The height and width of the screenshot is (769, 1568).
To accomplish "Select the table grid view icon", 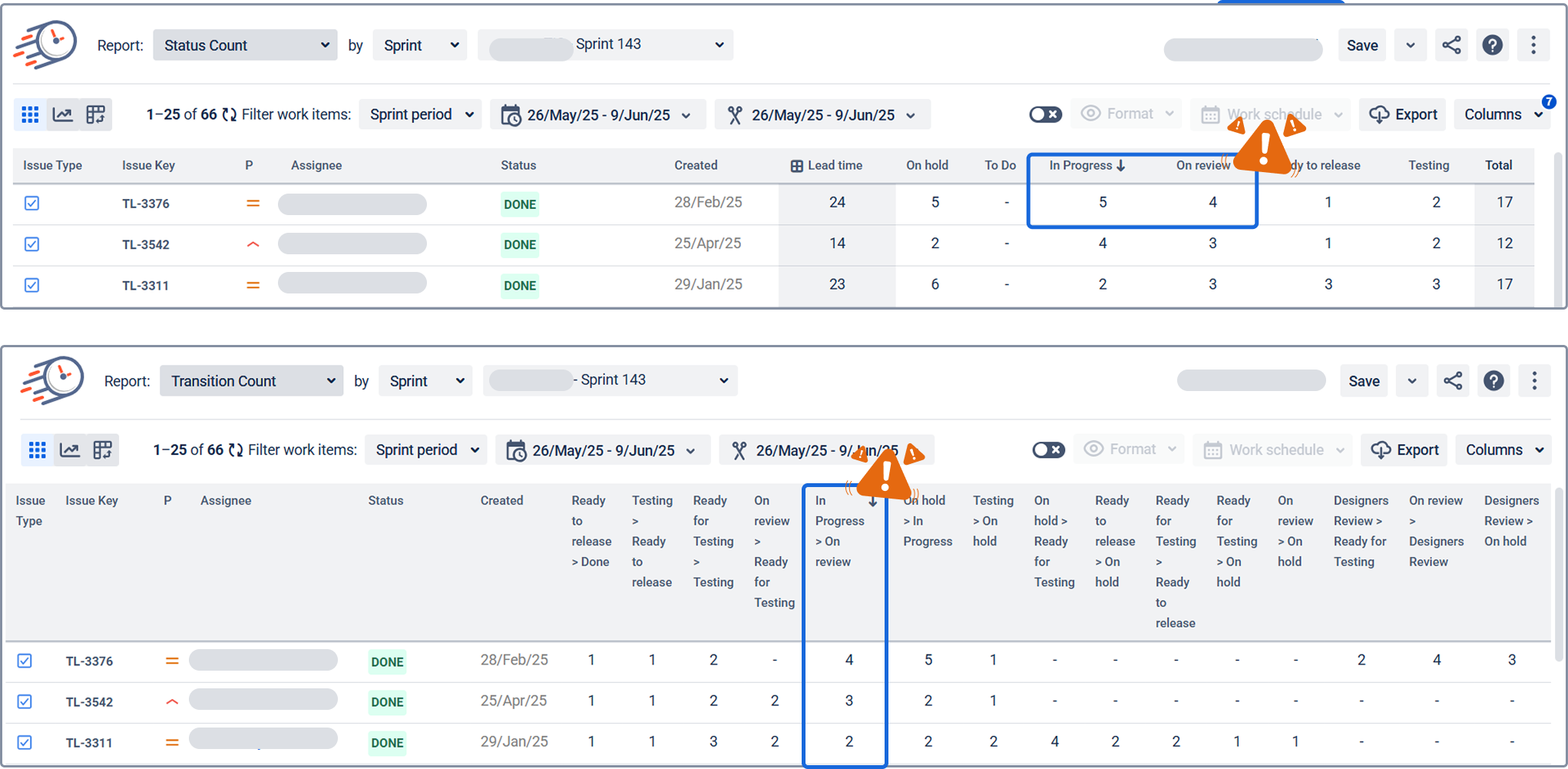I will (30, 114).
